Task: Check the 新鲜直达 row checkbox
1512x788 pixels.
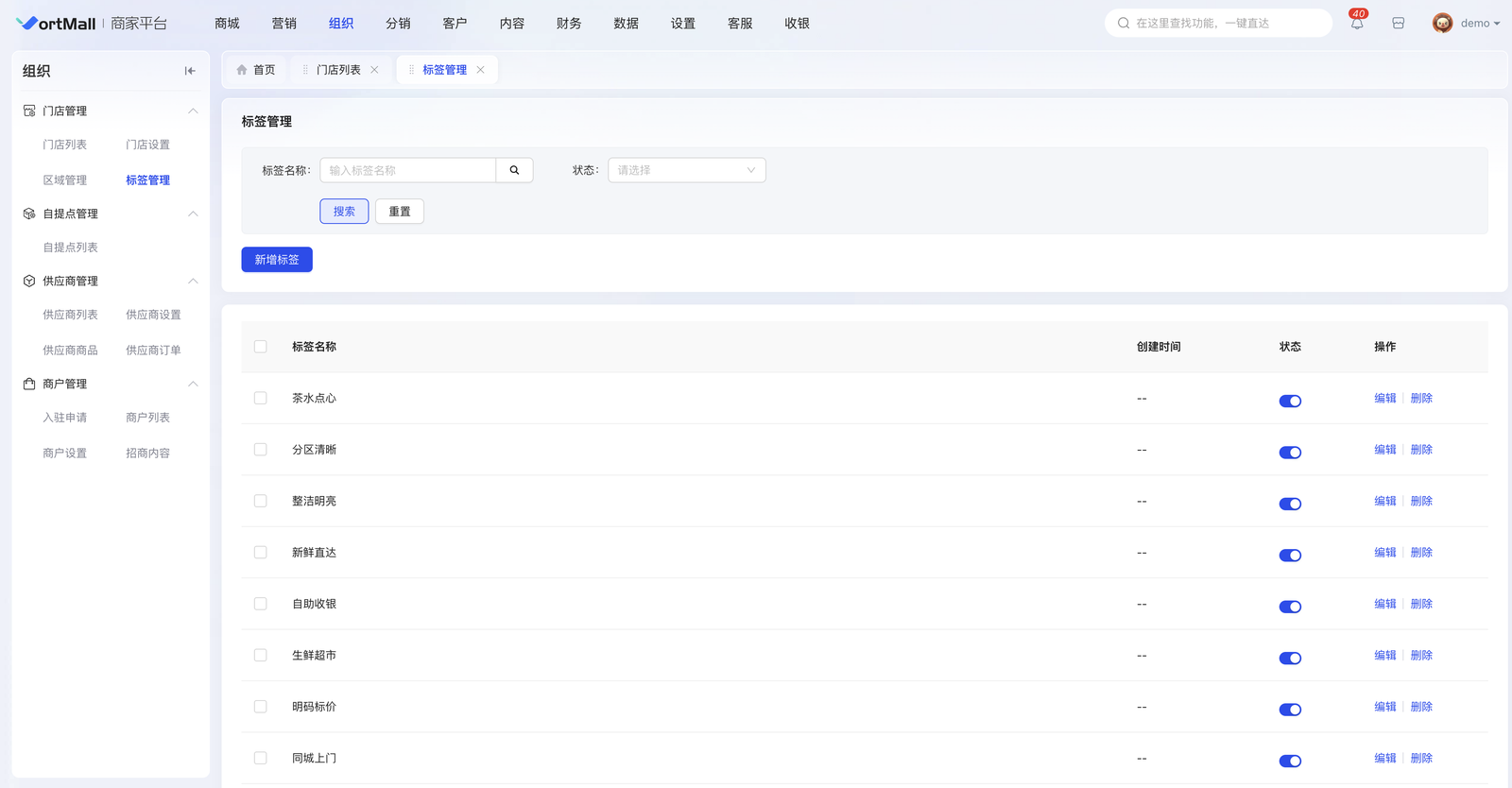Action: click(261, 553)
